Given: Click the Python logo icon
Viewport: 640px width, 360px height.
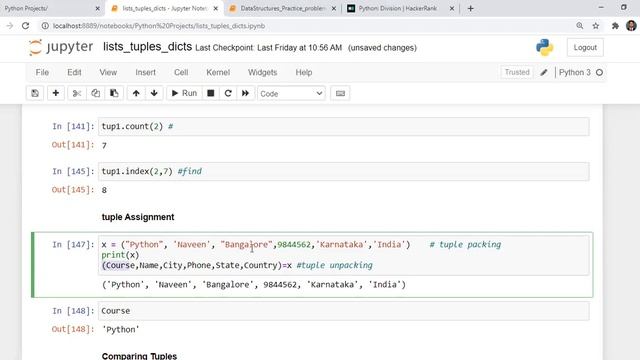Looking at the screenshot, I should (x=544, y=47).
